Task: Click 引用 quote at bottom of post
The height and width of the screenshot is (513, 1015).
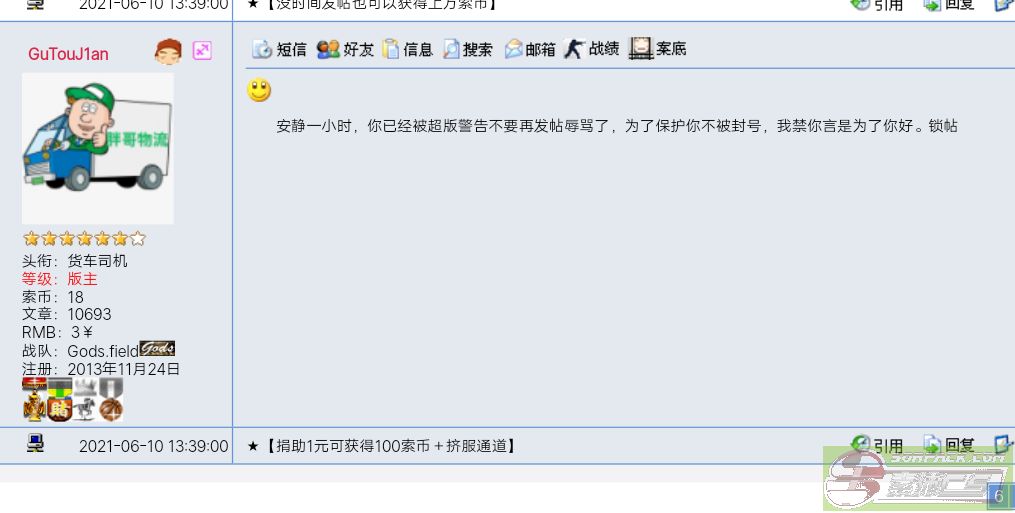Action: coord(877,445)
